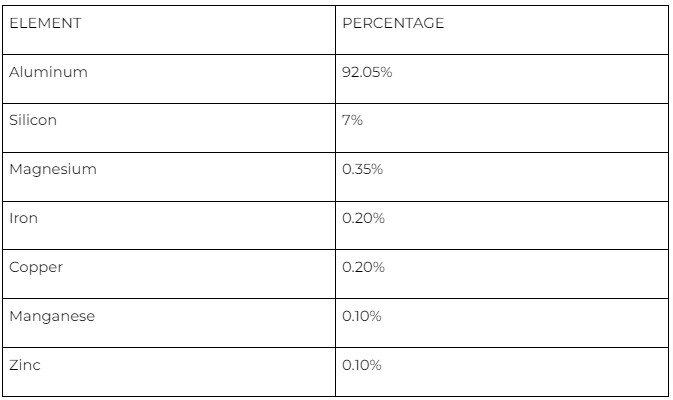Screen dimensions: 673x400
Task: Select the 0.20% value in Iron row
Action: [x=363, y=218]
